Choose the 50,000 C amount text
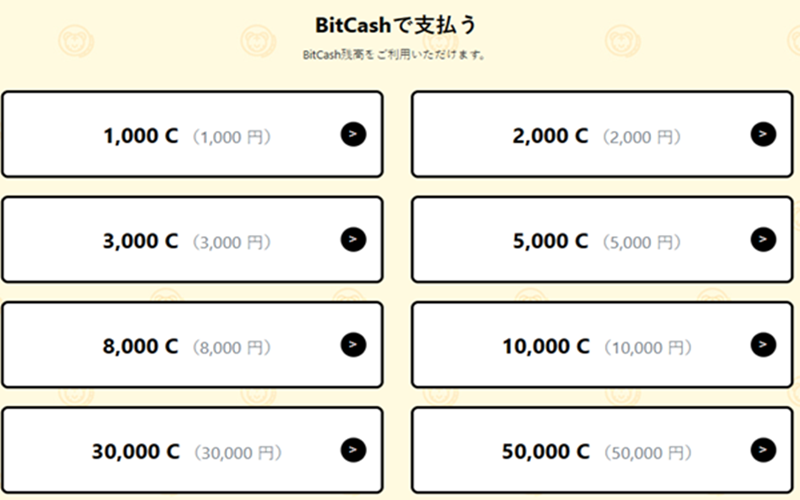 tap(545, 452)
